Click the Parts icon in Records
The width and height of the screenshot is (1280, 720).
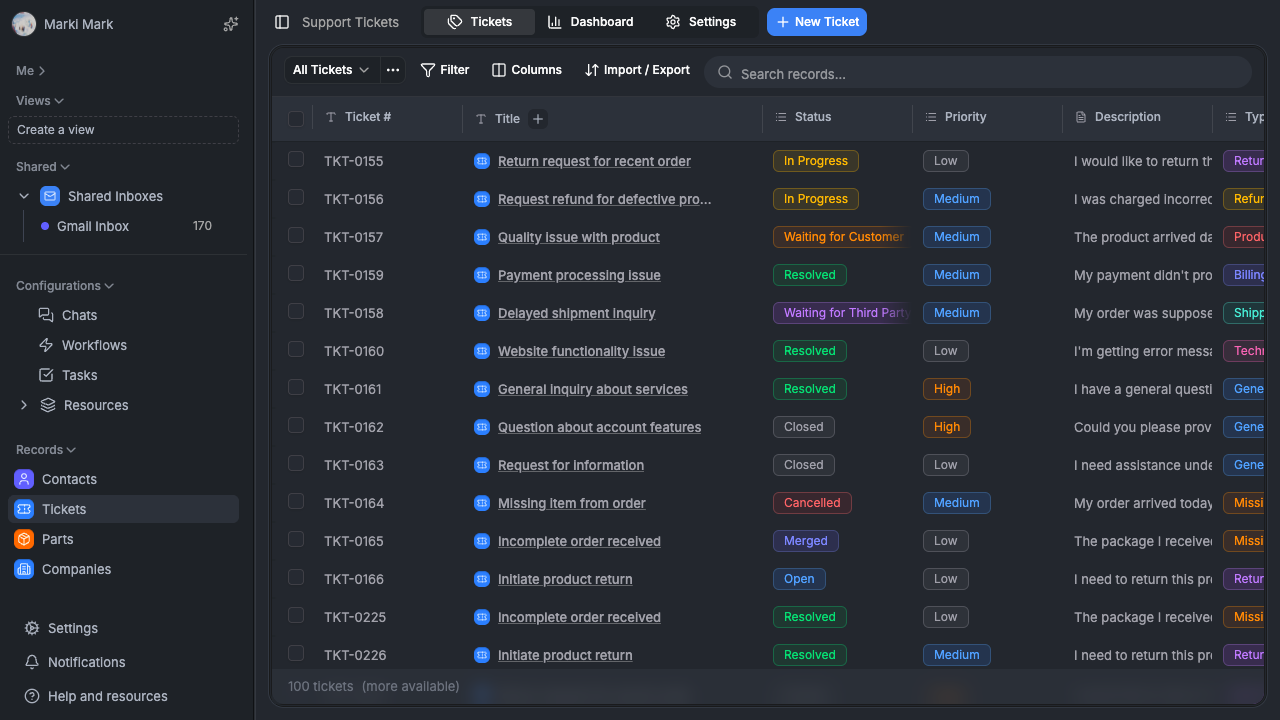point(24,539)
